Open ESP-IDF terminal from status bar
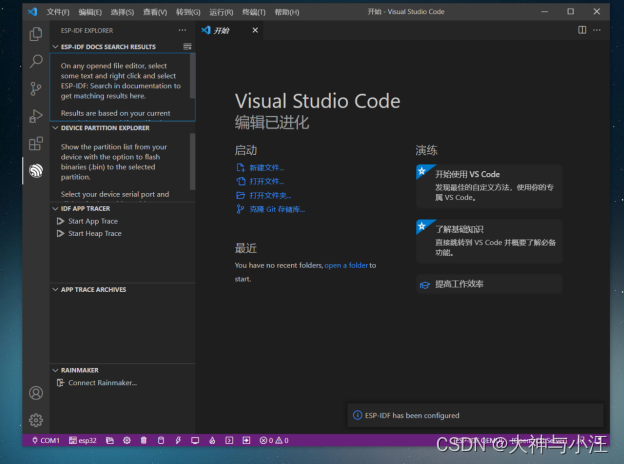The width and height of the screenshot is (624, 464). [229, 440]
